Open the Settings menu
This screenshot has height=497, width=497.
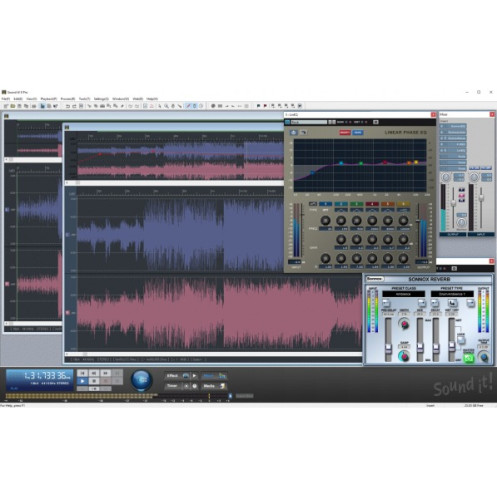pos(101,99)
